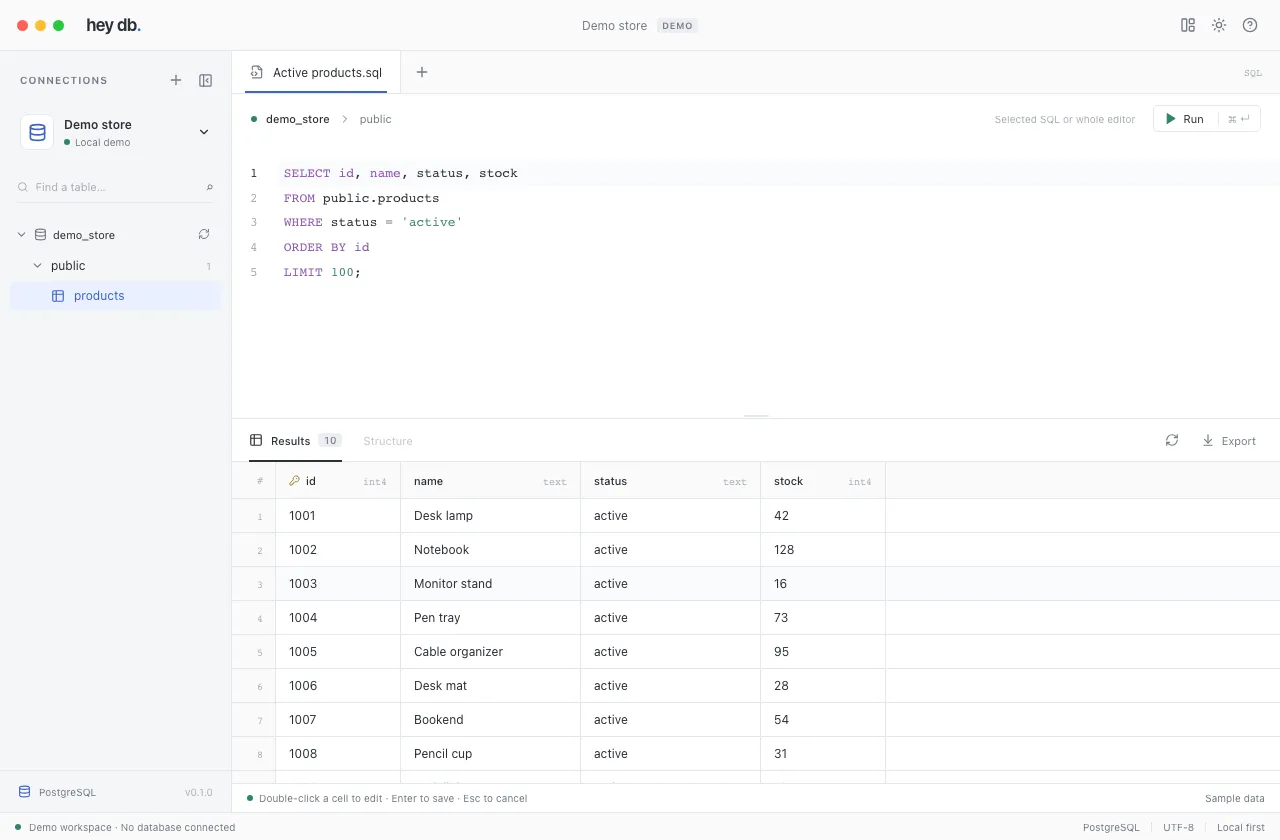Open the Structure tab
The image size is (1280, 840).
(x=388, y=441)
